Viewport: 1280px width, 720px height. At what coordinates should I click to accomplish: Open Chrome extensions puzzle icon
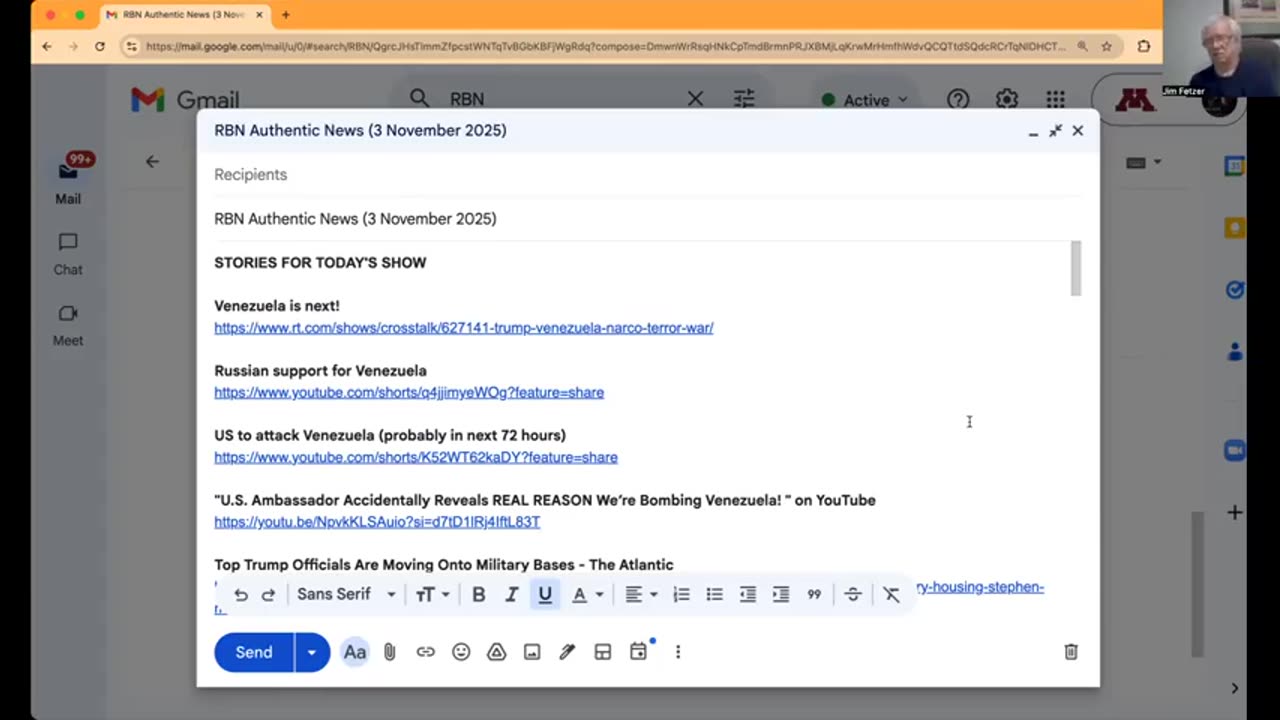coord(1144,46)
